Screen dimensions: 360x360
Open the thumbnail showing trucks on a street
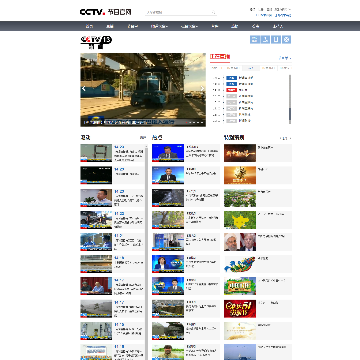[x=96, y=220]
